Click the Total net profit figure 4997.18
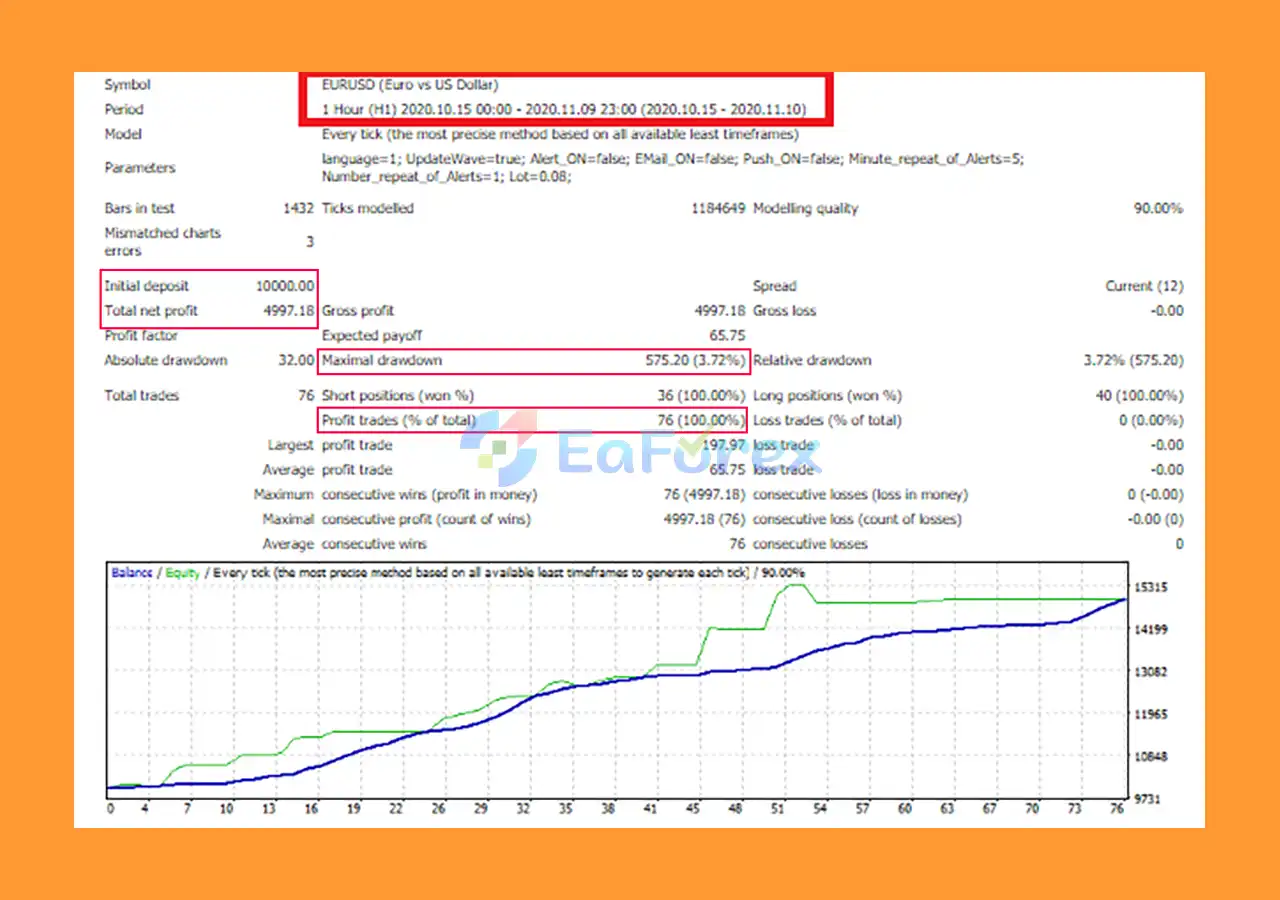 pyautogui.click(x=288, y=310)
